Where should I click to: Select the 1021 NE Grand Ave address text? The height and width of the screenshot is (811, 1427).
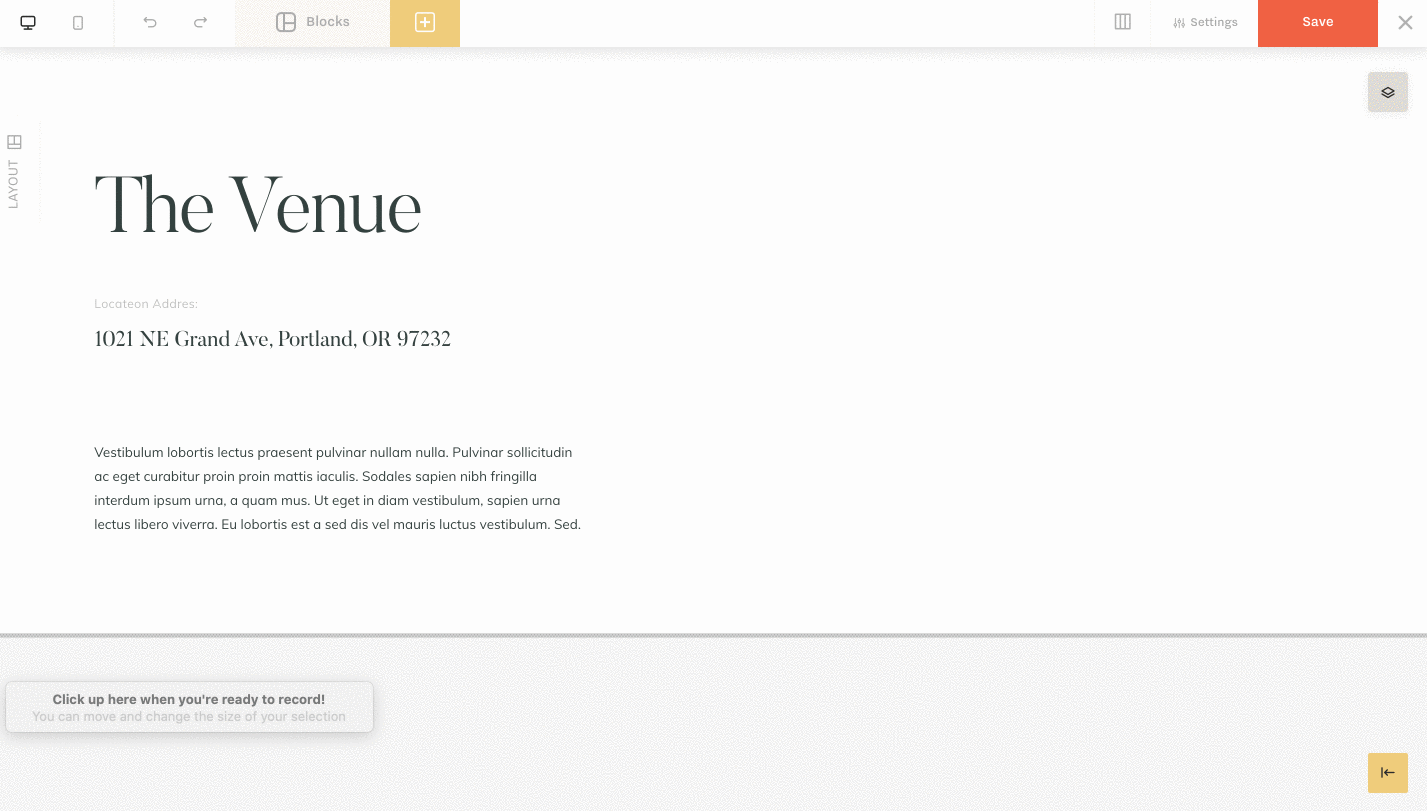tap(272, 339)
